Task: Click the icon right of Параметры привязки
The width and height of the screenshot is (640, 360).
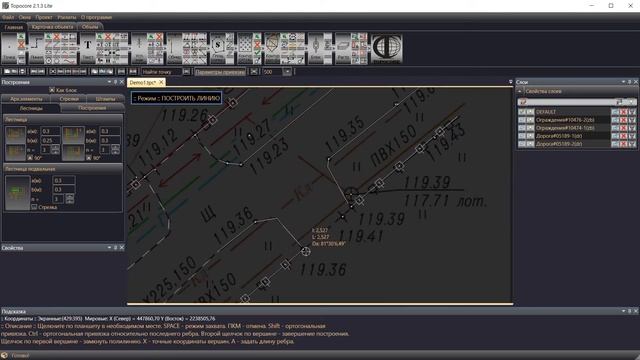Action: coord(254,72)
